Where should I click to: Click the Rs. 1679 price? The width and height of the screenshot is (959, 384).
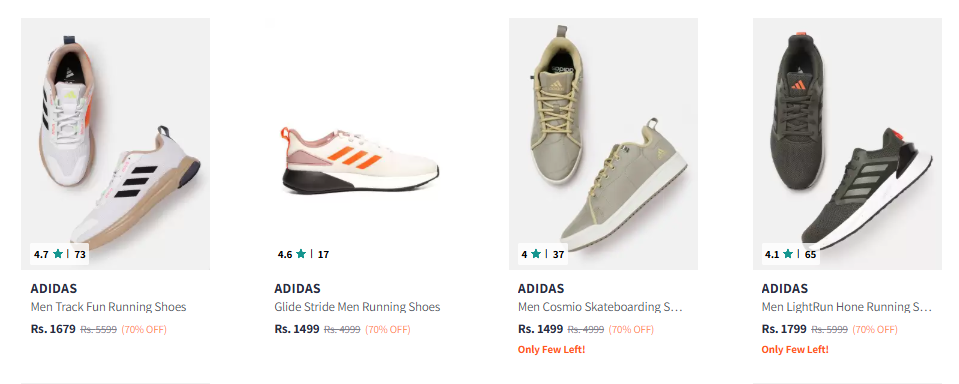[x=53, y=329]
